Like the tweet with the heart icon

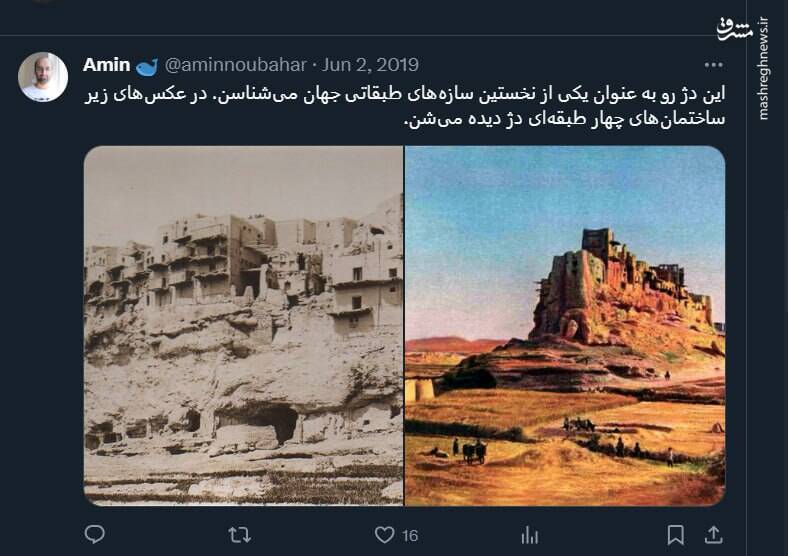tap(384, 535)
